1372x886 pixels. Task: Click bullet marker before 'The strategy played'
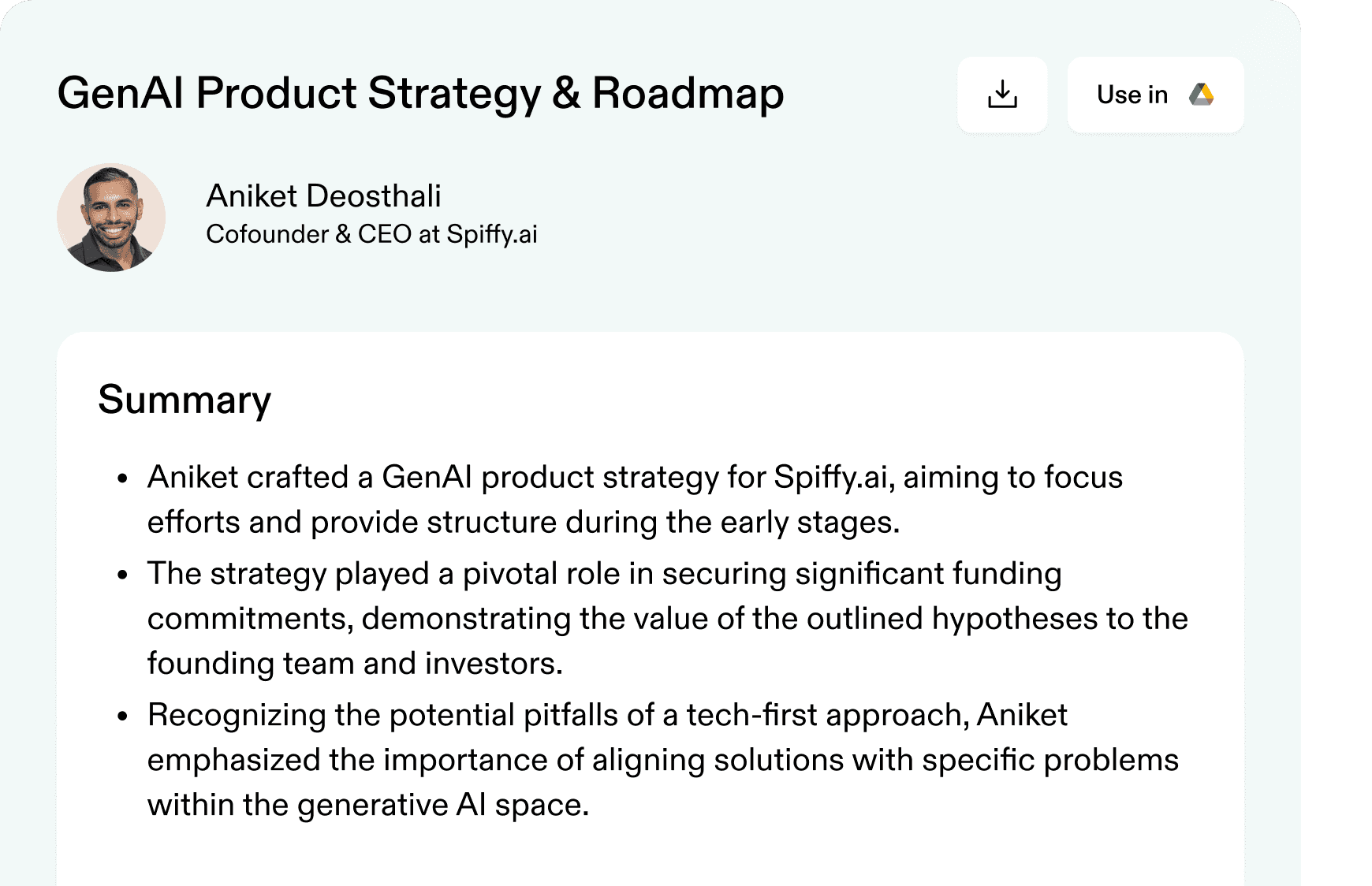122,575
